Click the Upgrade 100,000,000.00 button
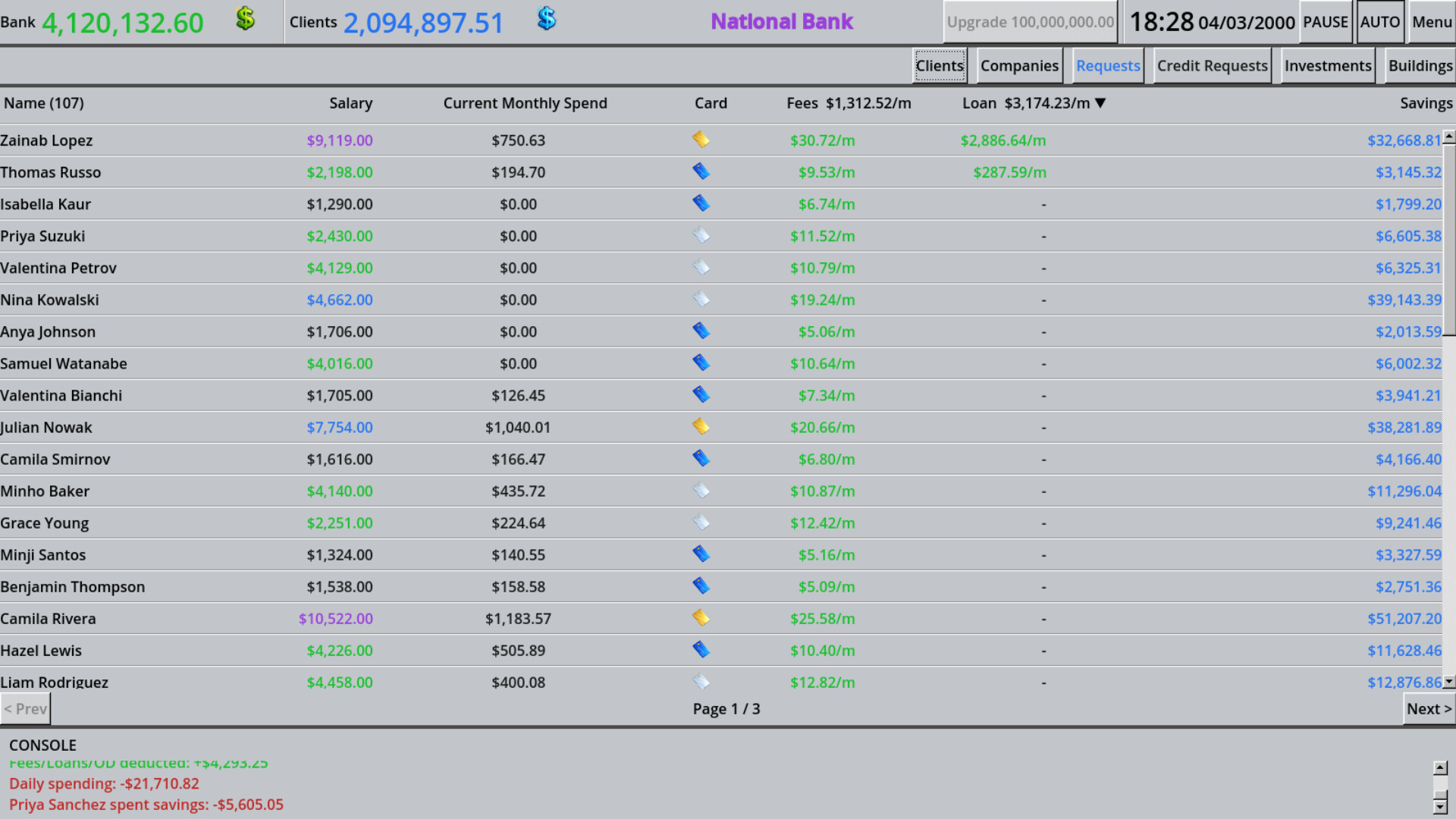Viewport: 1456px width, 819px height. (1030, 22)
